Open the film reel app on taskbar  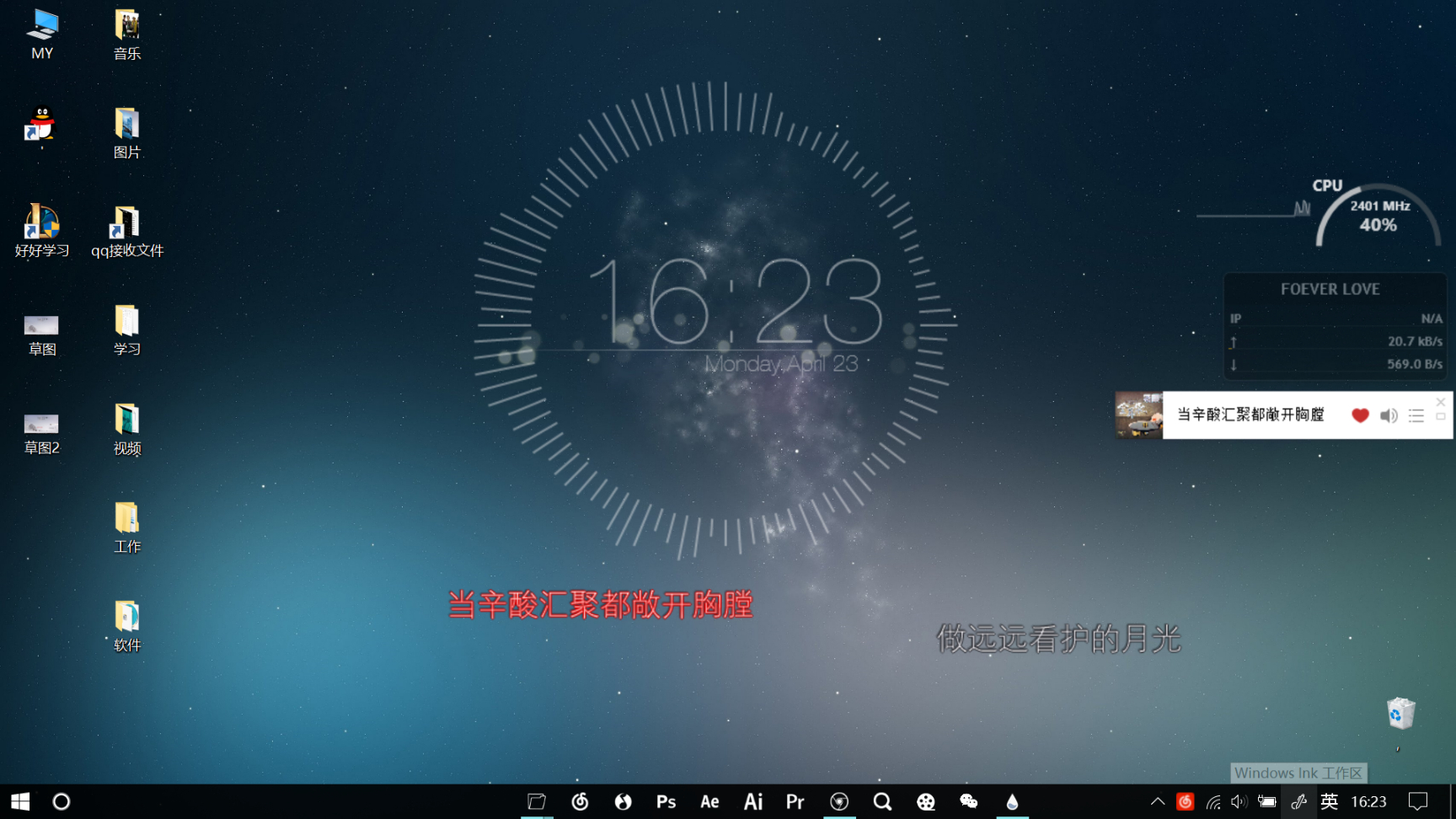[925, 801]
